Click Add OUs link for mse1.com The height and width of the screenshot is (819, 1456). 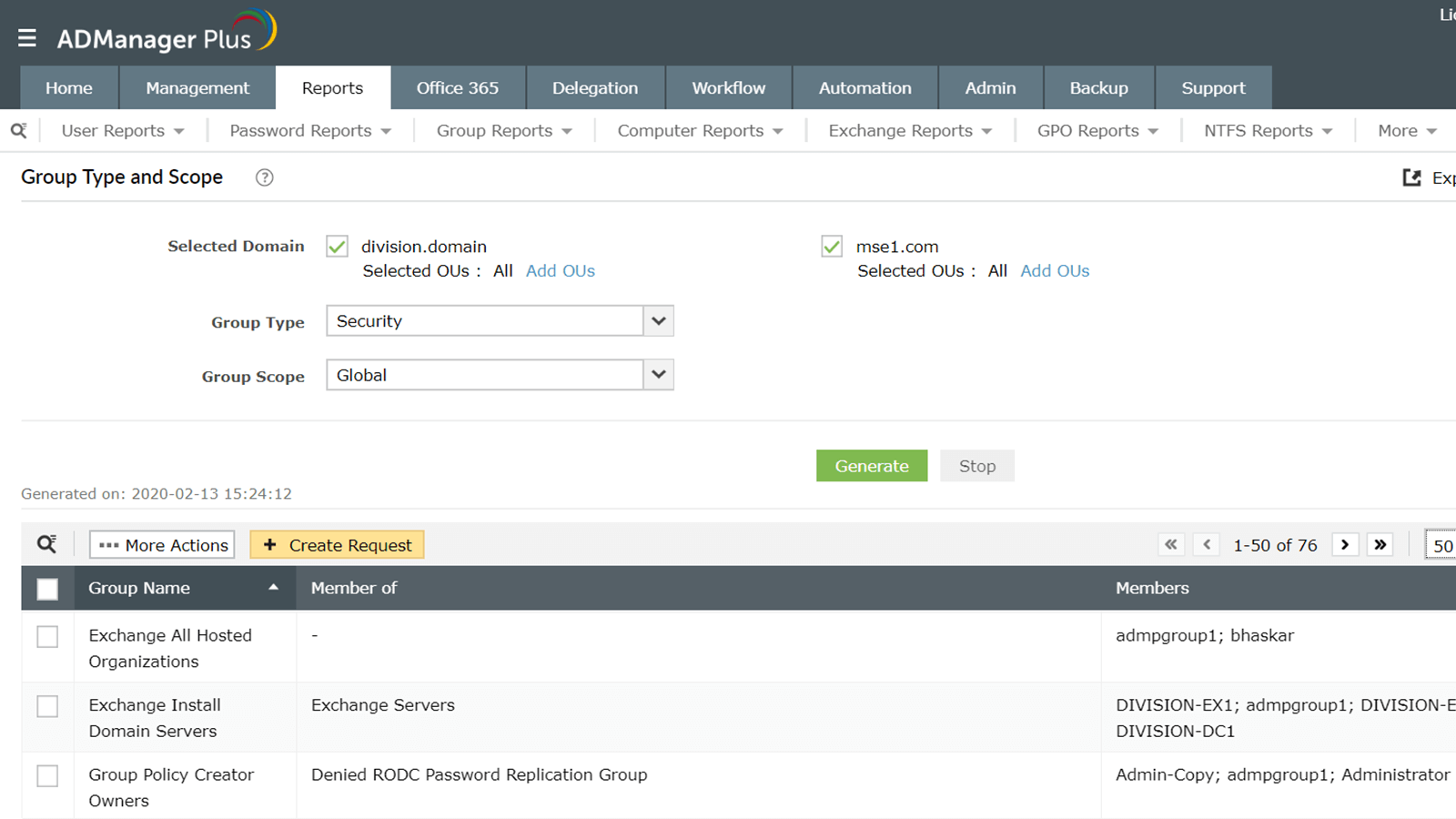click(1055, 271)
